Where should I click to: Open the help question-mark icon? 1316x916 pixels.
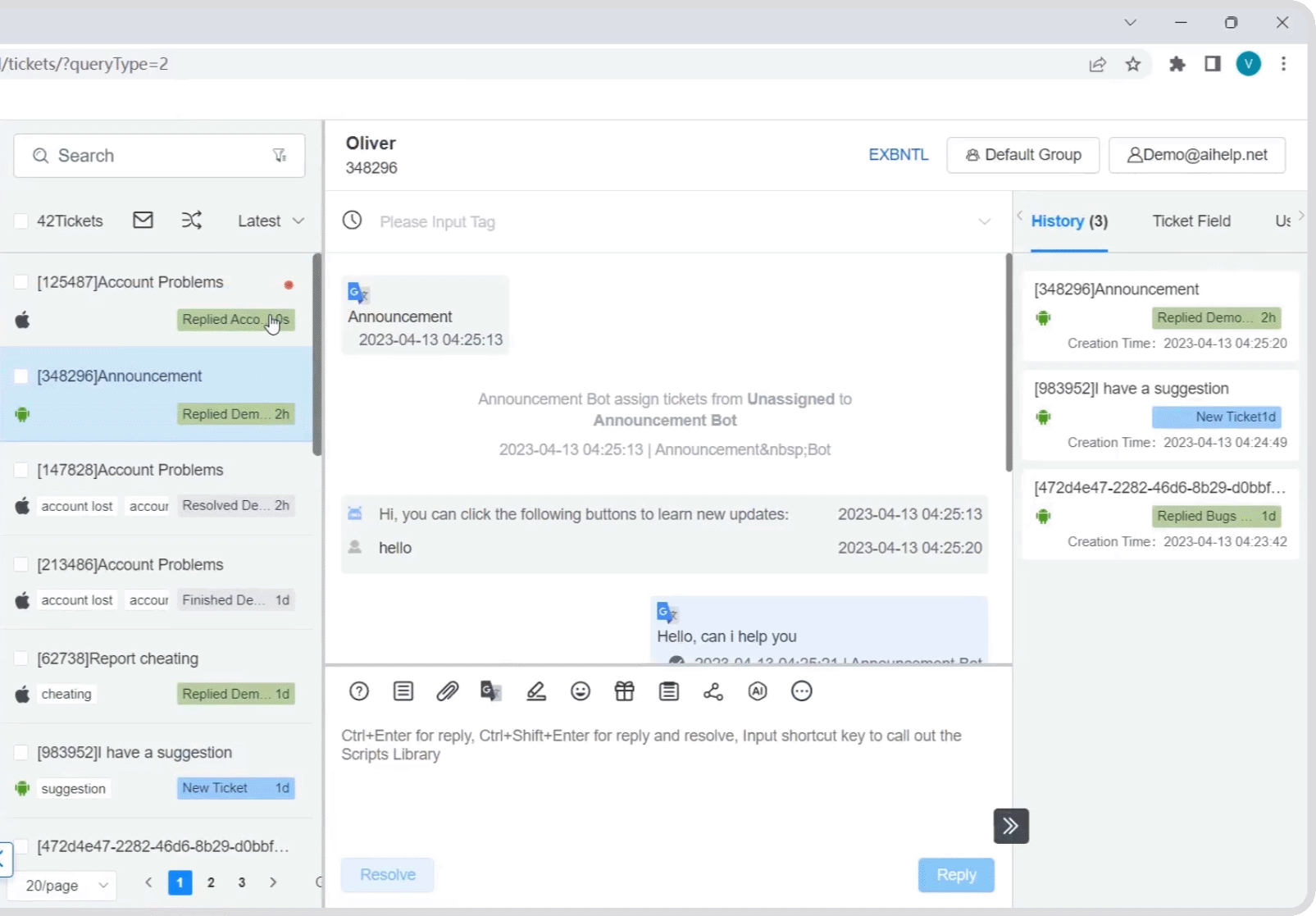pyautogui.click(x=358, y=690)
